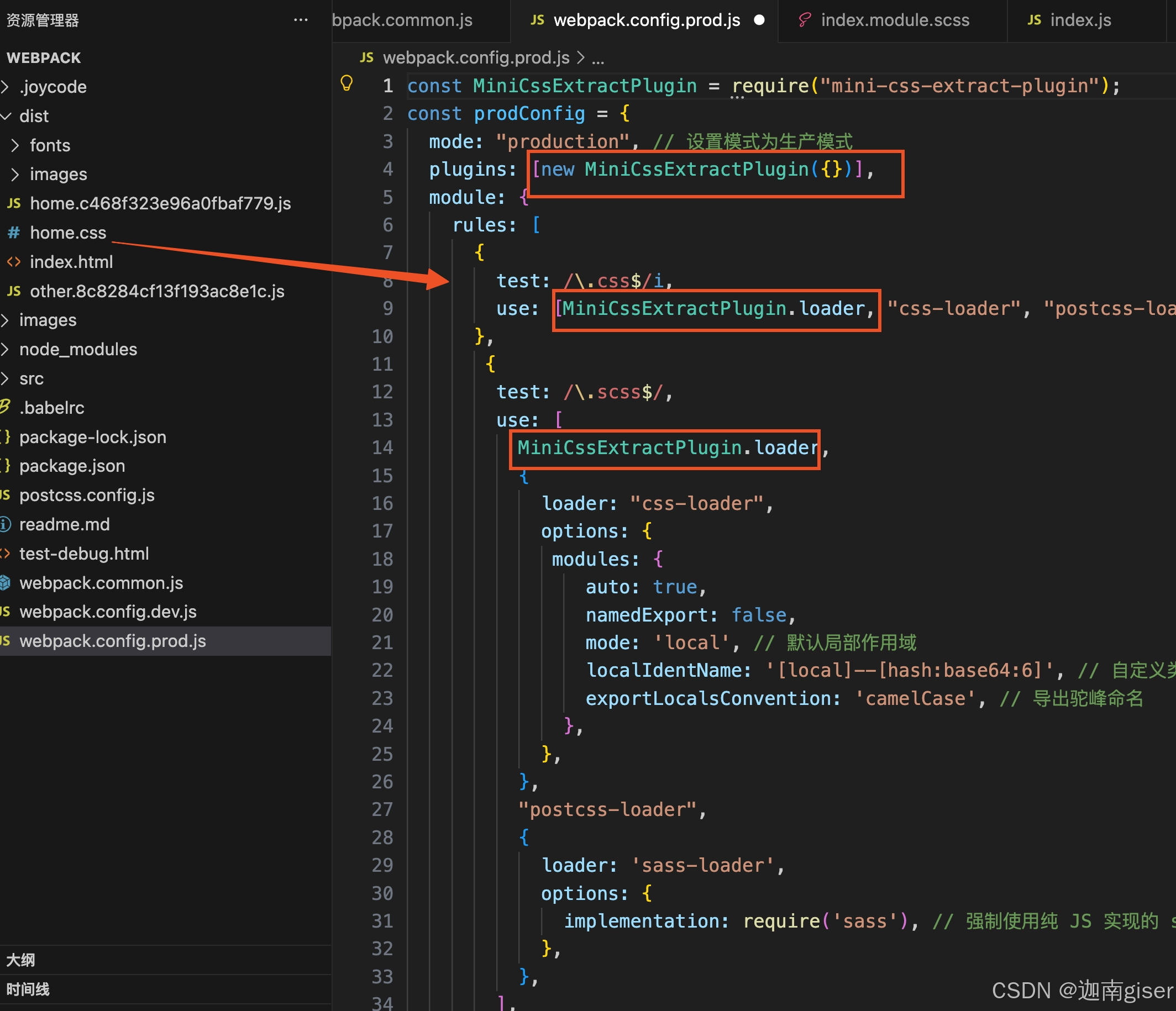Viewport: 1176px width, 1011px height.
Task: Expand the src folder
Action: click(31, 379)
